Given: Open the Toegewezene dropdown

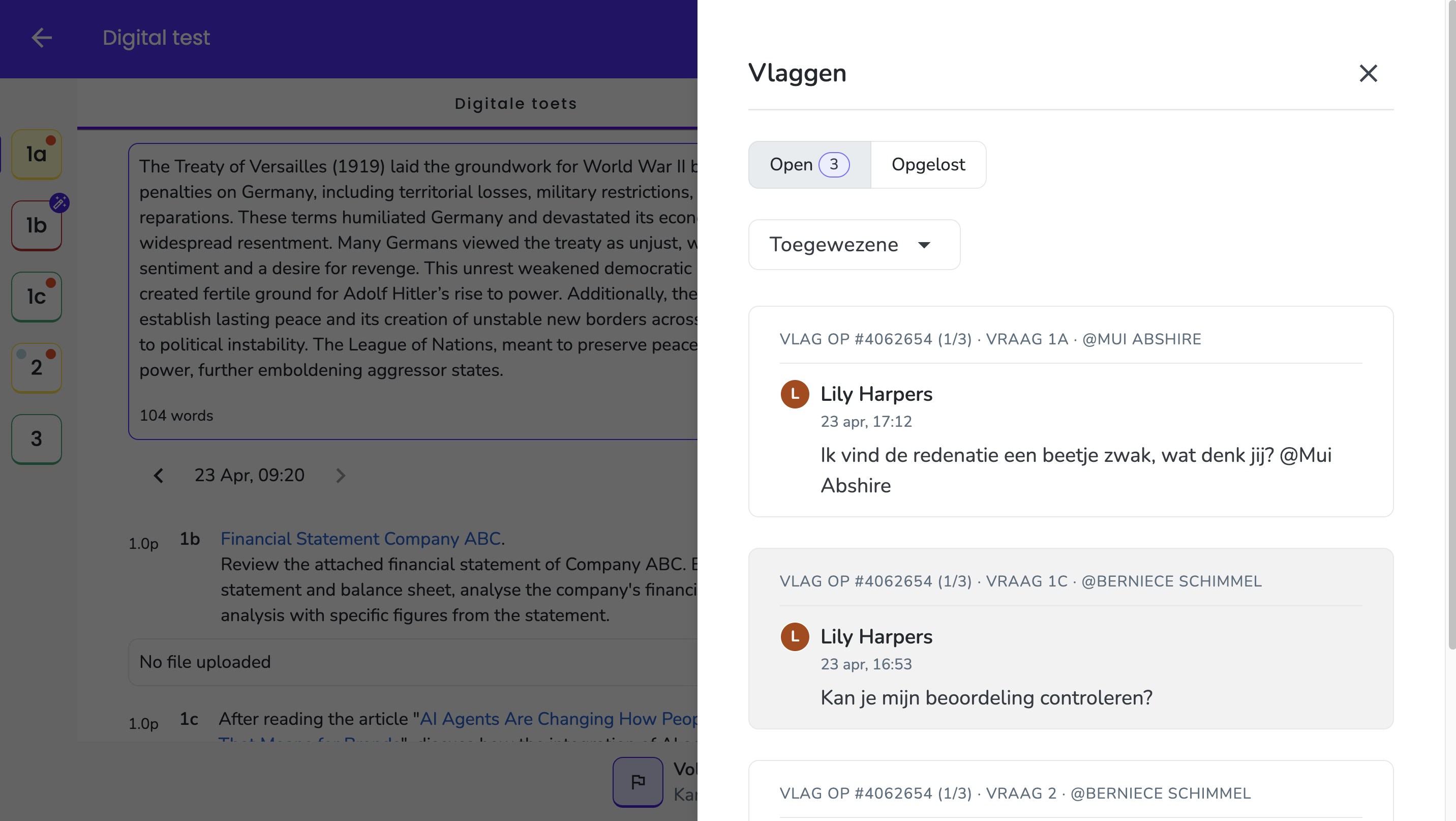Looking at the screenshot, I should [854, 245].
